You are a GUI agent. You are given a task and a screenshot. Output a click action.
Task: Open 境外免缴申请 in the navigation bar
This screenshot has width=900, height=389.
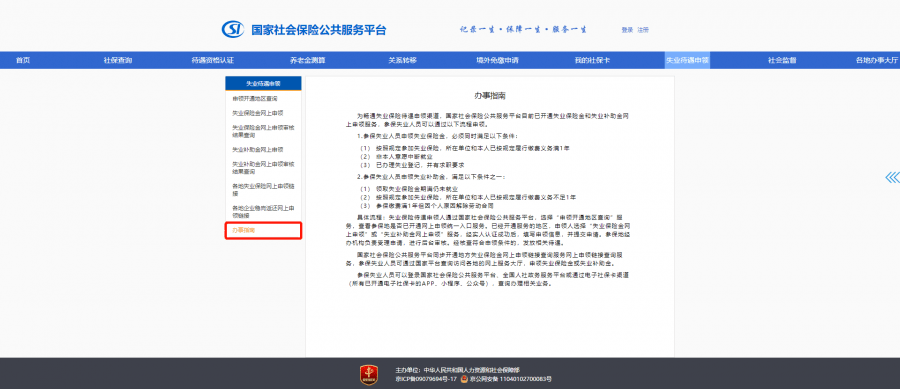coord(497,60)
